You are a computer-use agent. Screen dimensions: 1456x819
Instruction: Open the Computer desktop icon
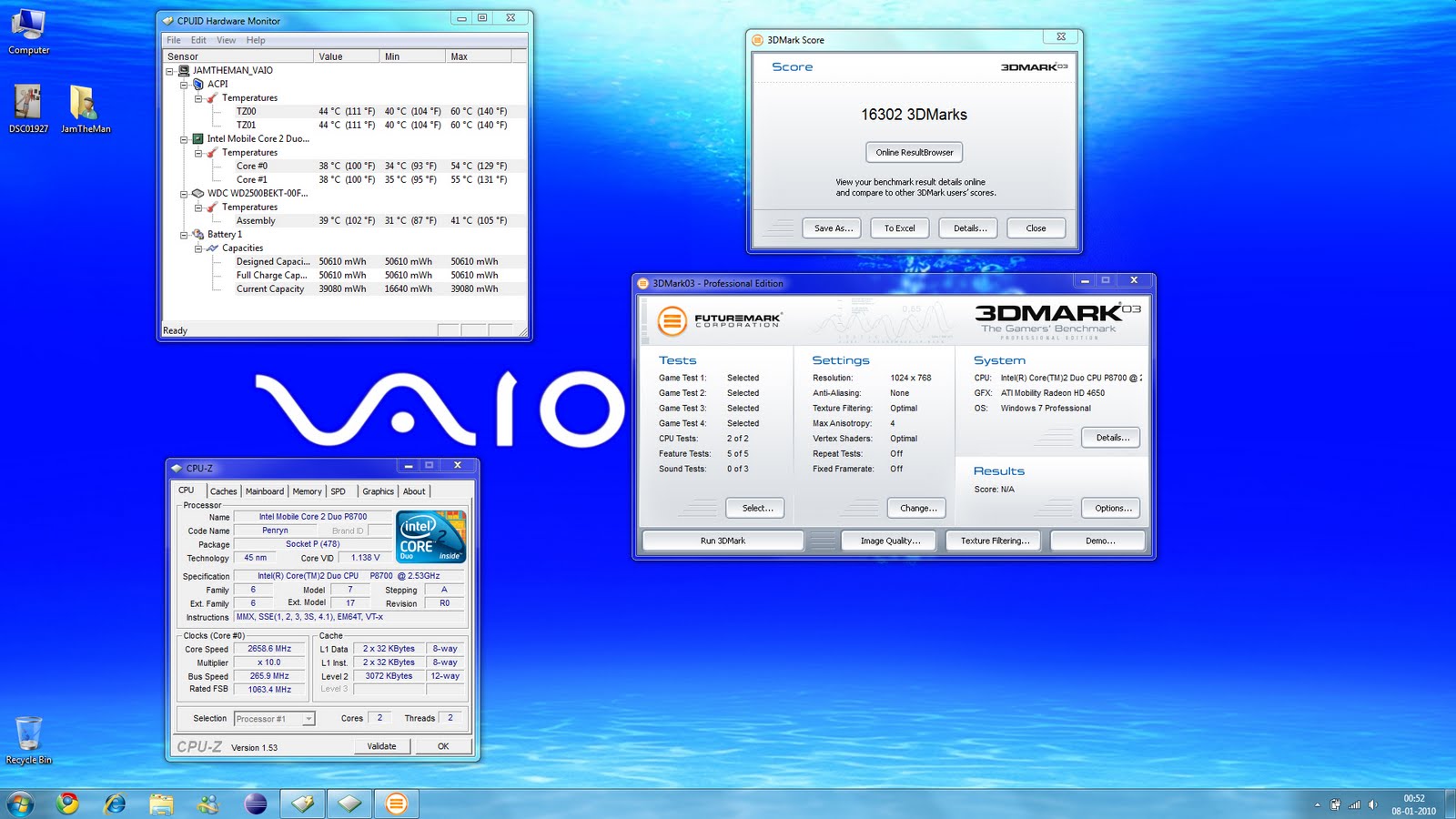click(28, 32)
